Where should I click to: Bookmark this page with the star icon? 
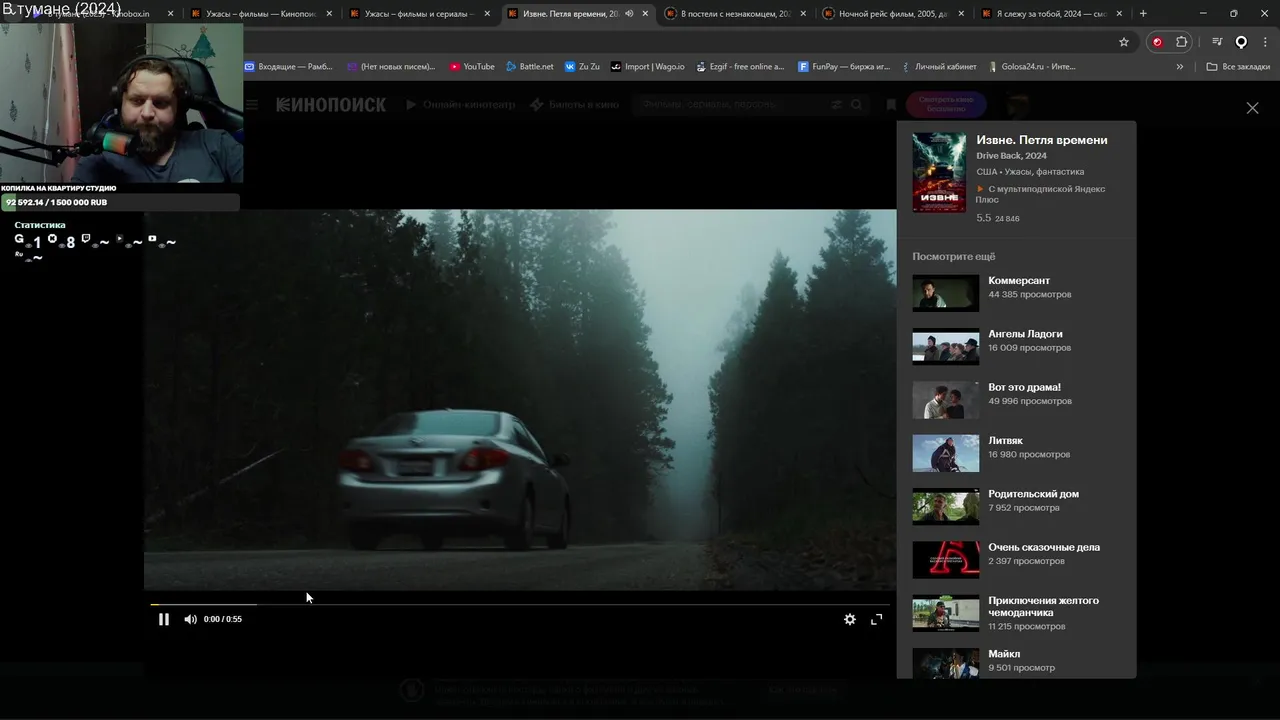1124,42
